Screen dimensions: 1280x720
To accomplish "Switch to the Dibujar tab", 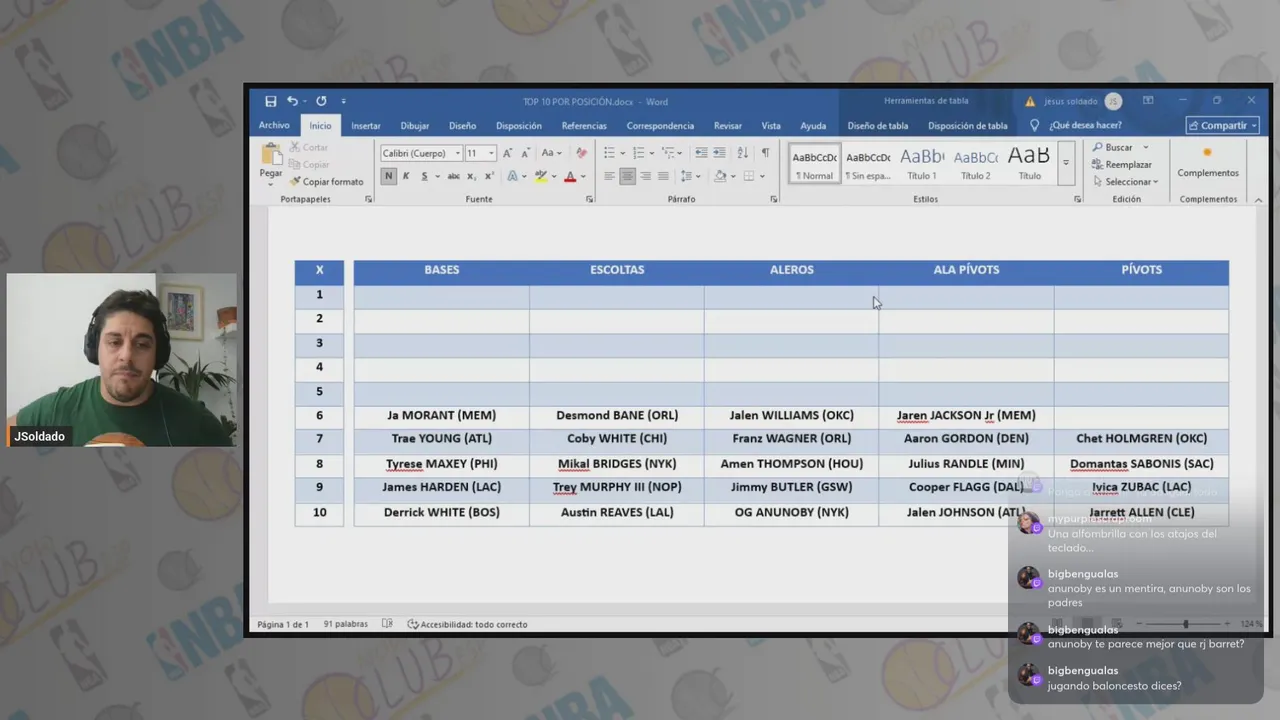I will pos(415,126).
